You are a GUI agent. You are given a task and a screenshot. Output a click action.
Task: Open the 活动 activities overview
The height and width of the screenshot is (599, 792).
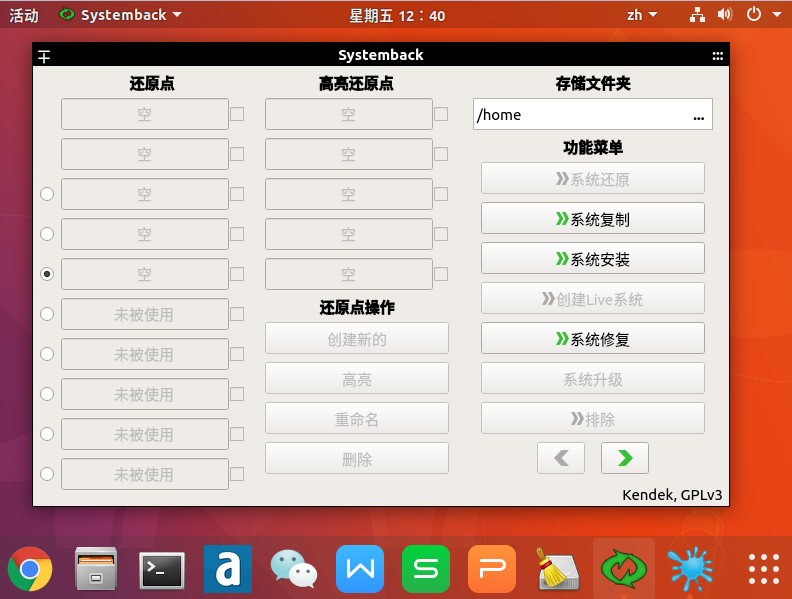24,15
